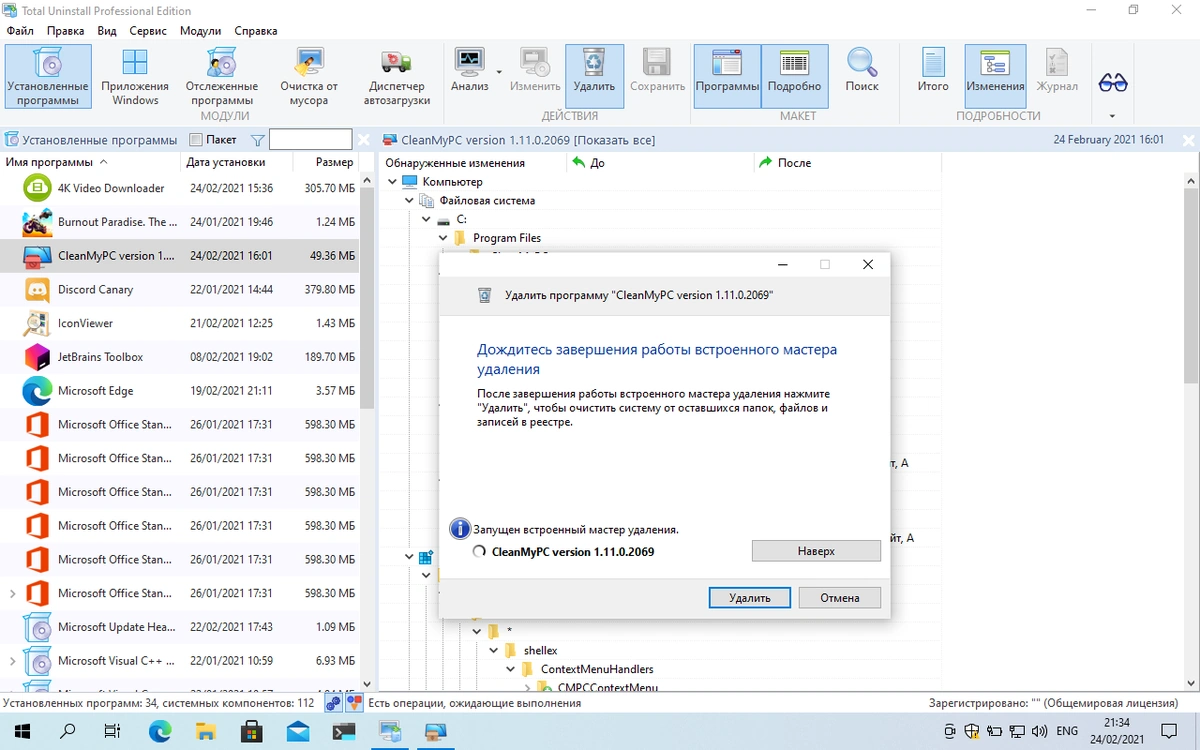This screenshot has height=750, width=1200.
Task: Open the Service (Сервис) menu
Action: pyautogui.click(x=148, y=31)
